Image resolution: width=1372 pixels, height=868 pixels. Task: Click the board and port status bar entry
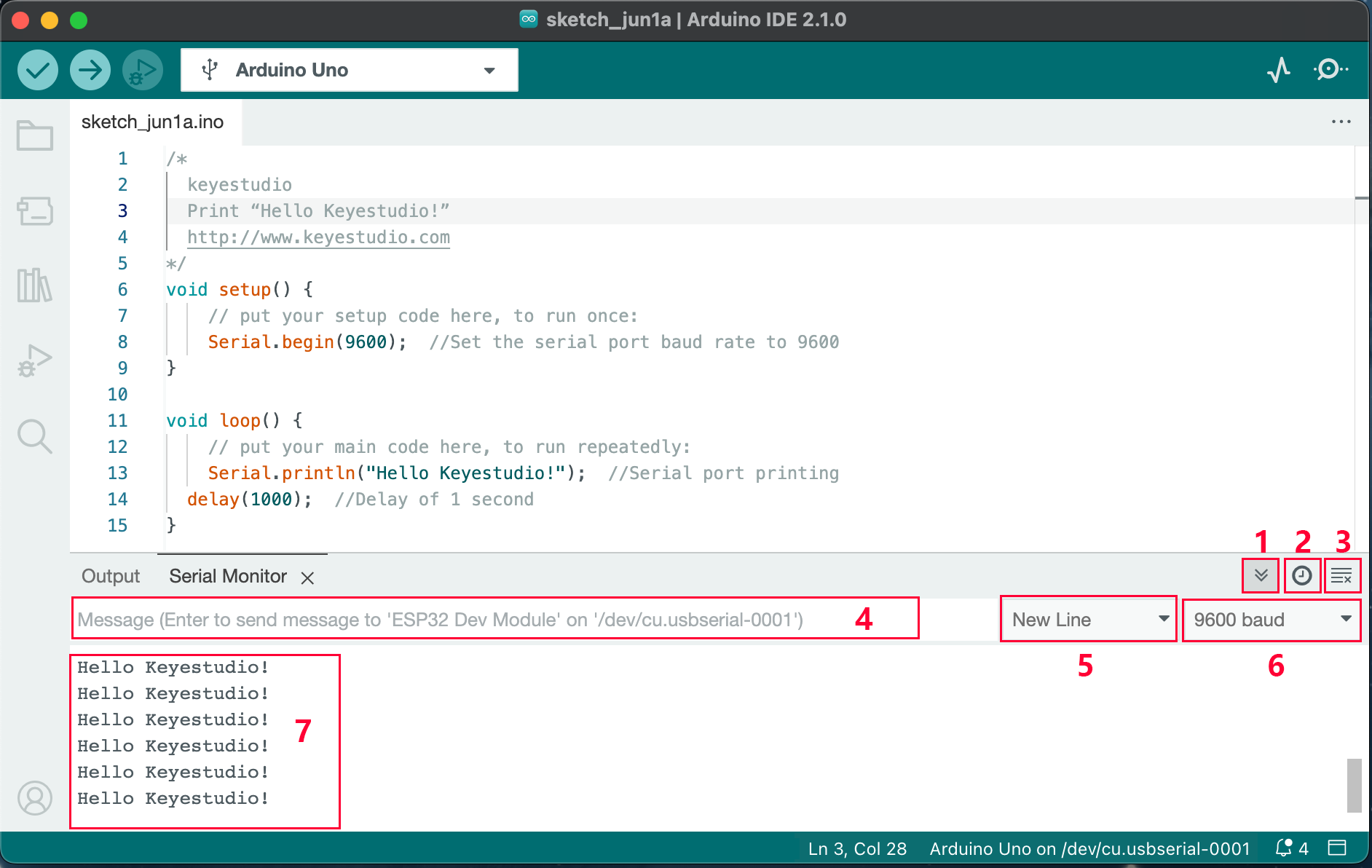1089,848
